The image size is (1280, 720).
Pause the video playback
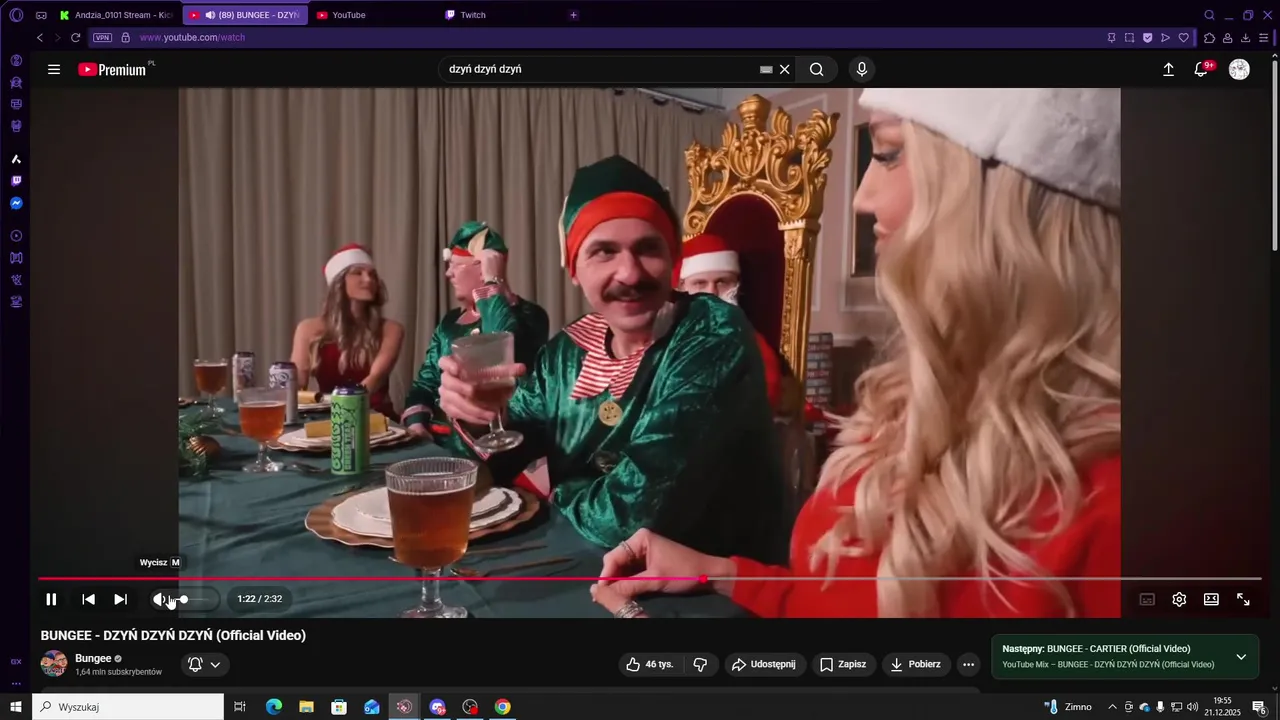(51, 599)
